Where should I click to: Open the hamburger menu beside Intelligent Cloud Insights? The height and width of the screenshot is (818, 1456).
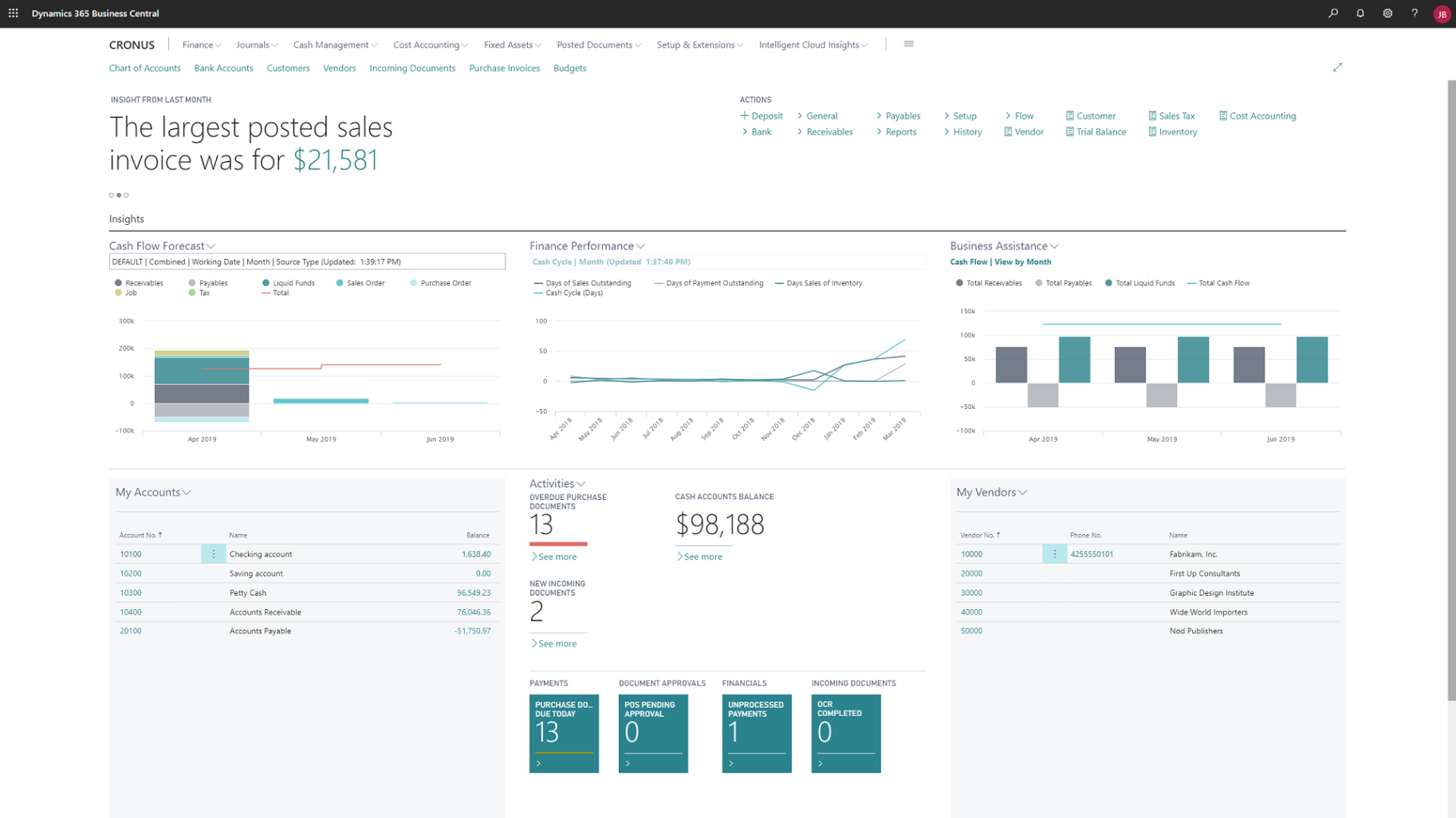(908, 44)
